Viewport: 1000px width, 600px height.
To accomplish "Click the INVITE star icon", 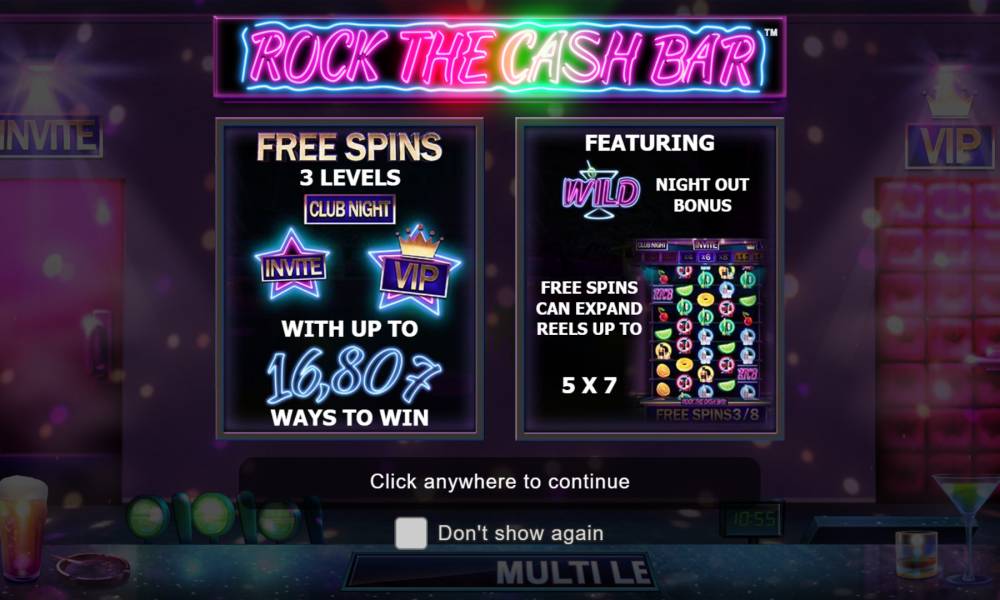I will 293,264.
